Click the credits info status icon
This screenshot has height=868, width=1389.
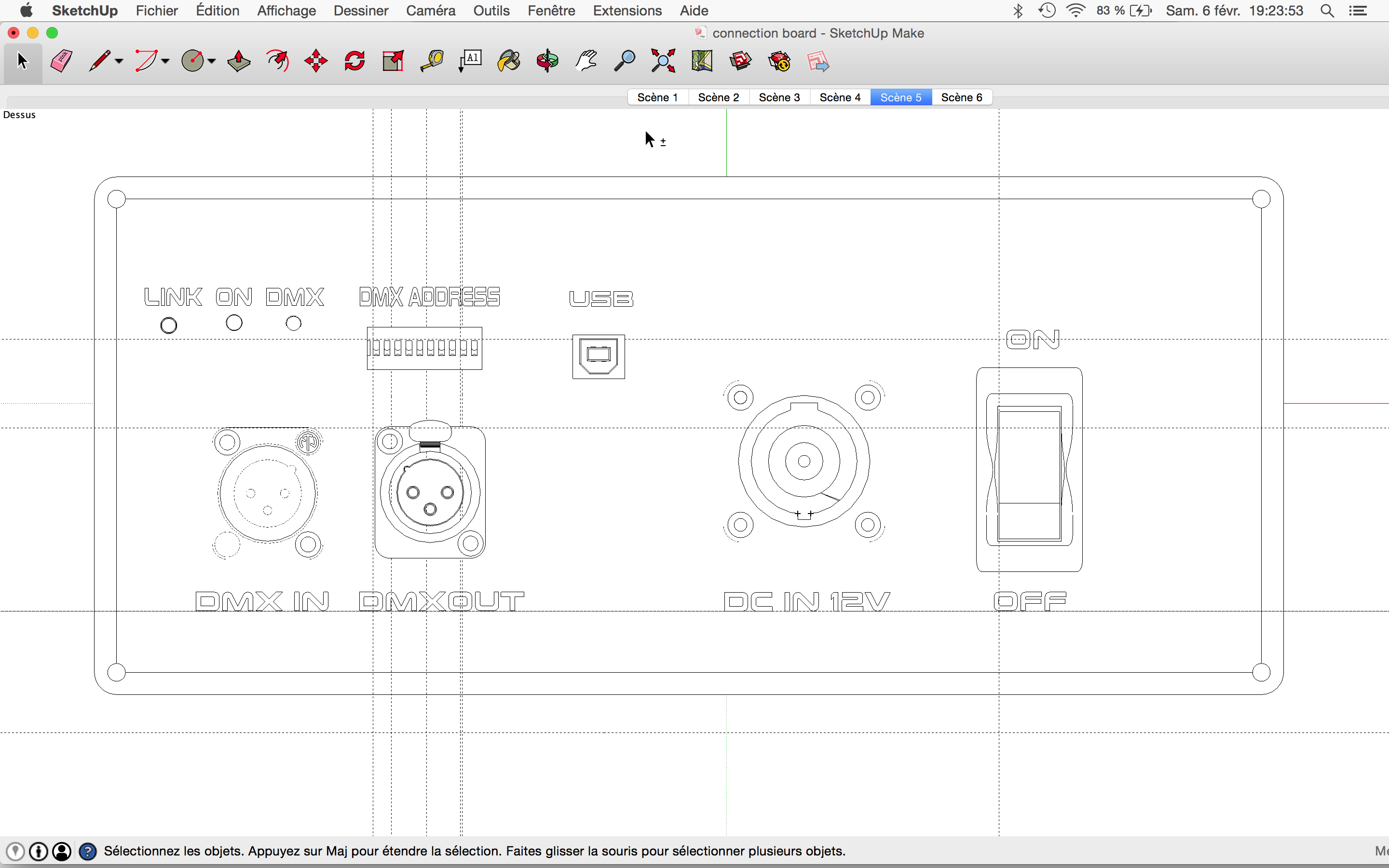[x=39, y=851]
